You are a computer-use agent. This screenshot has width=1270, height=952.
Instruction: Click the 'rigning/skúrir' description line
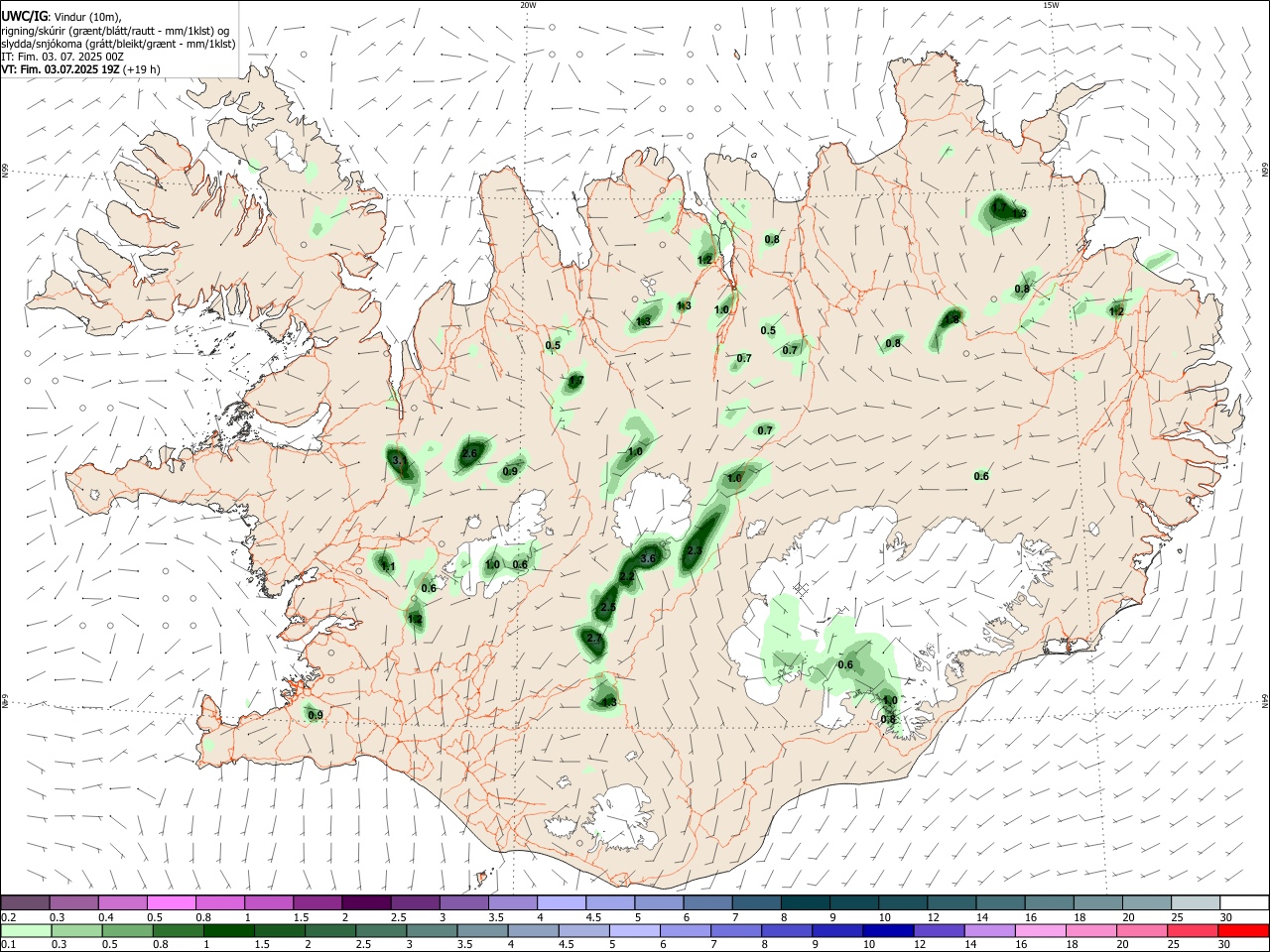pos(114,31)
